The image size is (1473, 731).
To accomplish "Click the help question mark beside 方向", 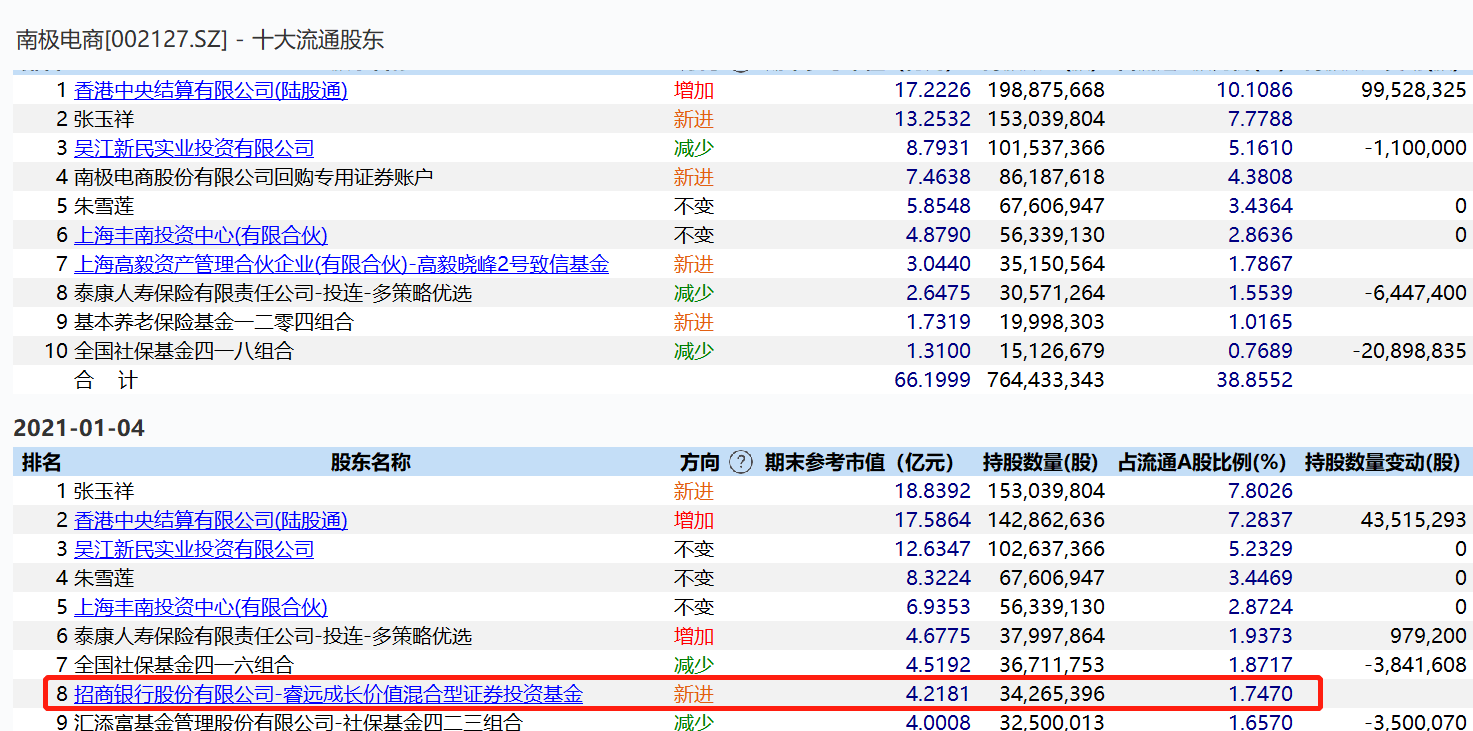I will click(x=740, y=462).
